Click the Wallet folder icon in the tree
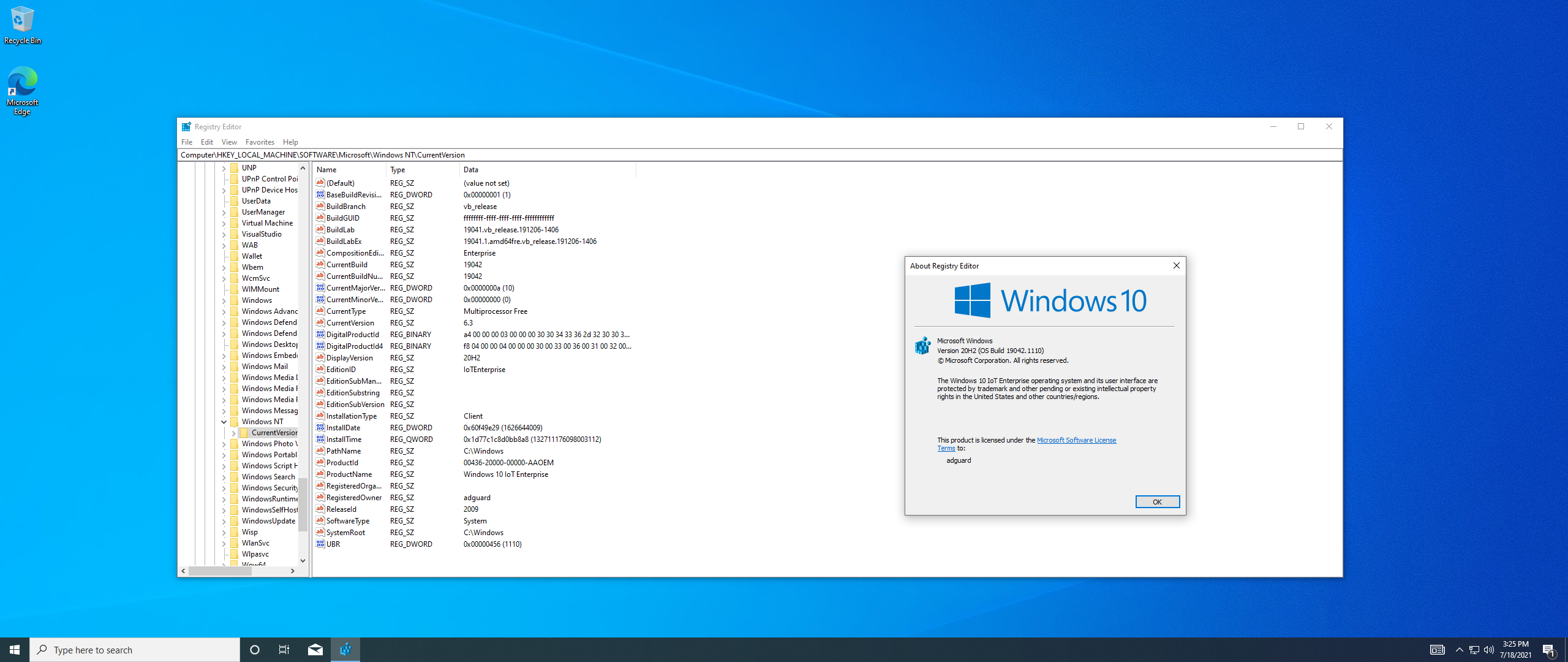The height and width of the screenshot is (662, 1568). [x=235, y=256]
